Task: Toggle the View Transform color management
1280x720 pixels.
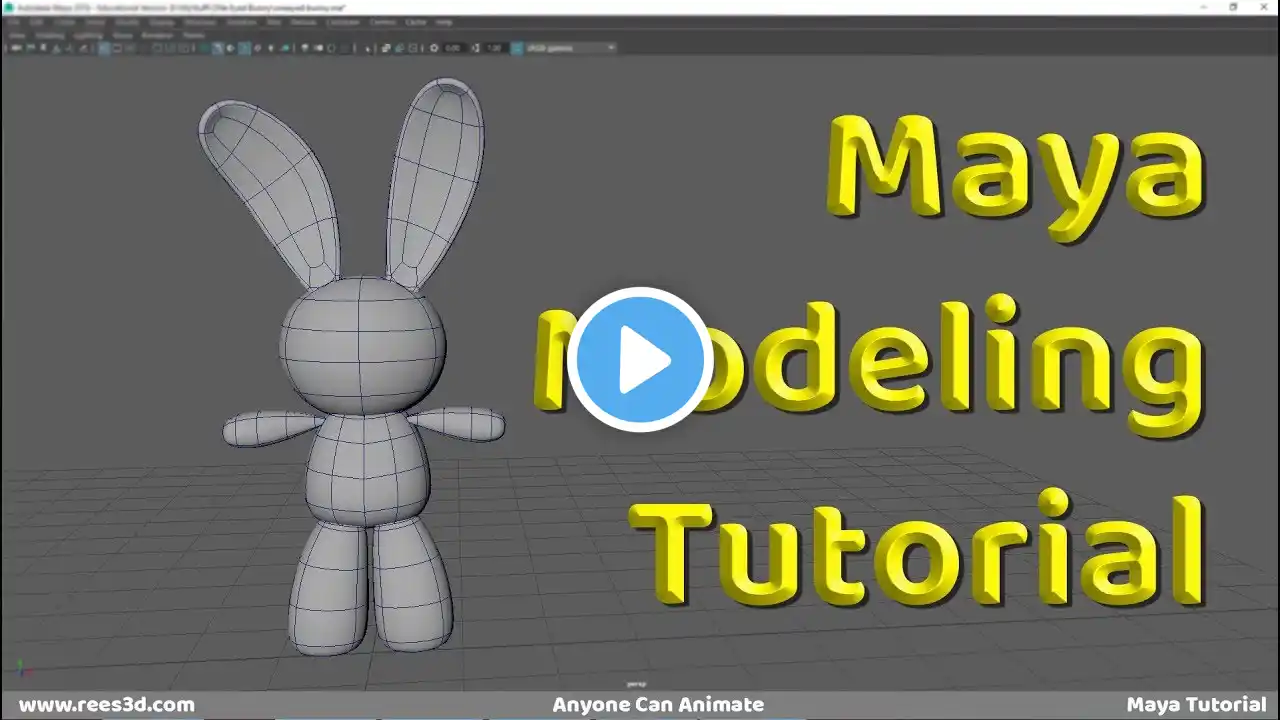Action: (x=517, y=47)
